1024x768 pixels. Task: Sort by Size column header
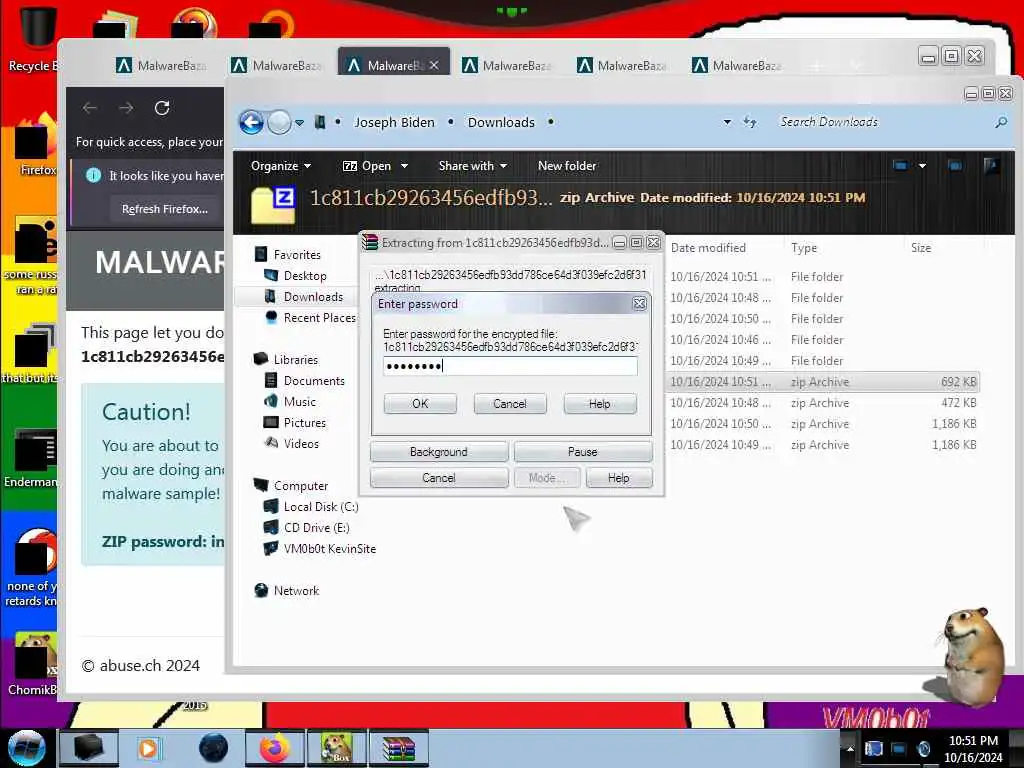921,248
